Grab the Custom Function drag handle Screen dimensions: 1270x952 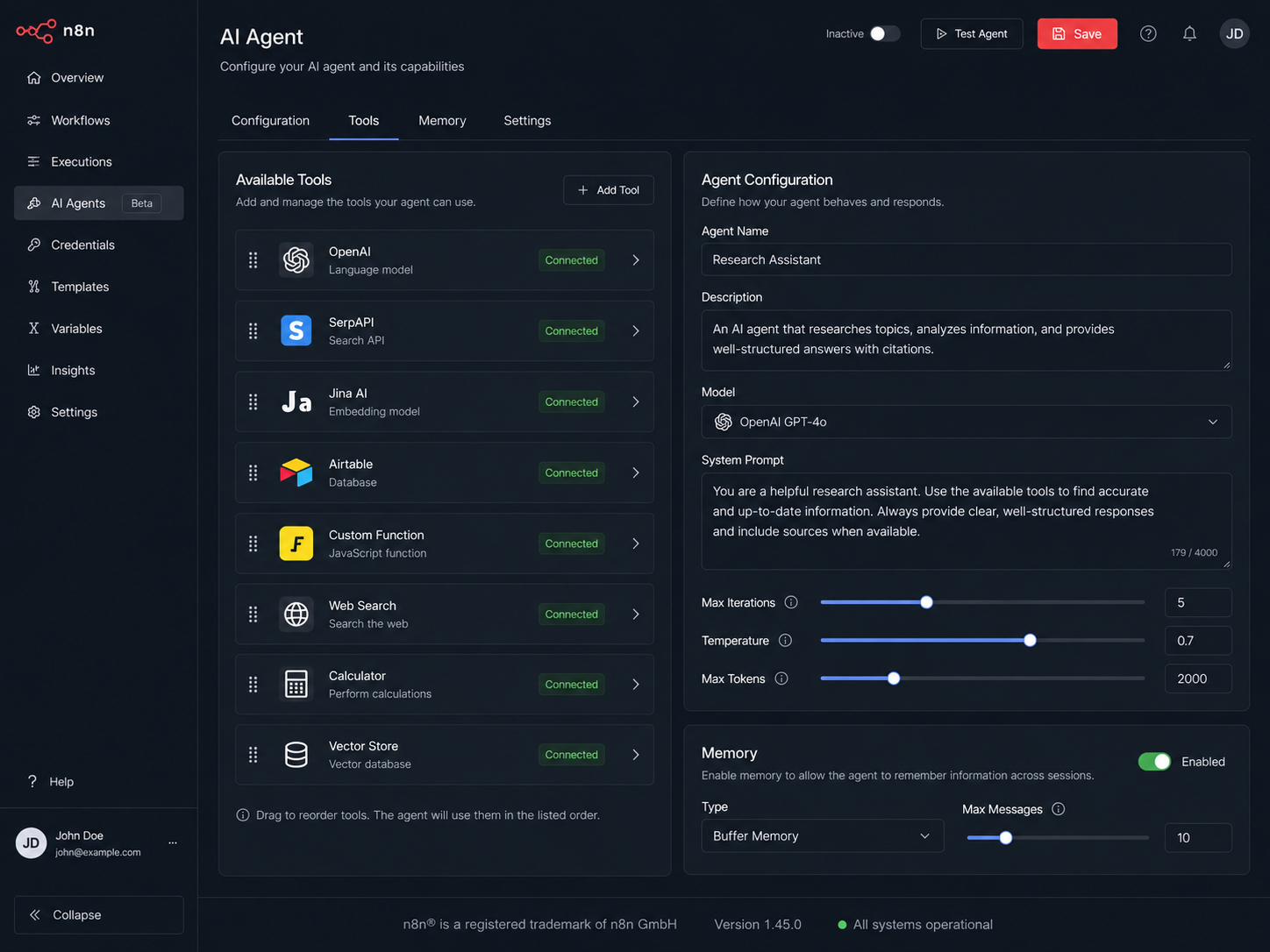[x=253, y=543]
